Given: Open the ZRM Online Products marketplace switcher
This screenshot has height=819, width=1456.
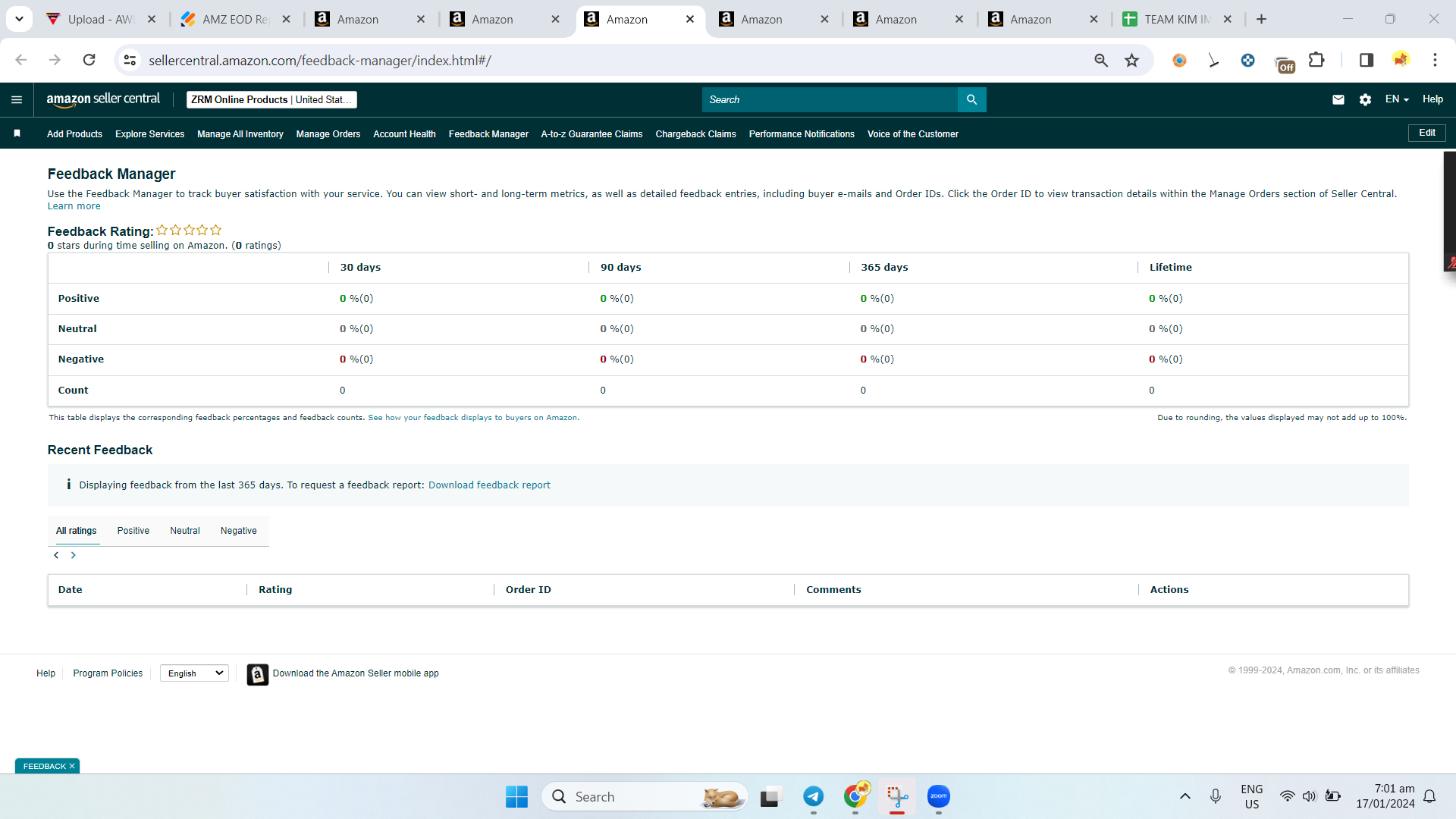Looking at the screenshot, I should coord(271,99).
